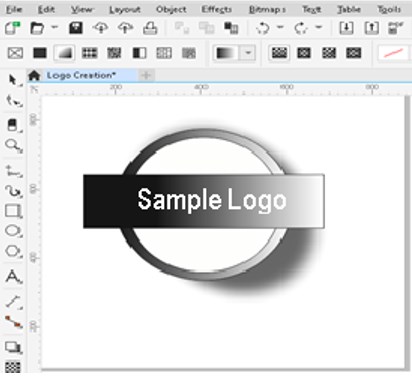Click the gradient fill picker swatch

click(226, 53)
